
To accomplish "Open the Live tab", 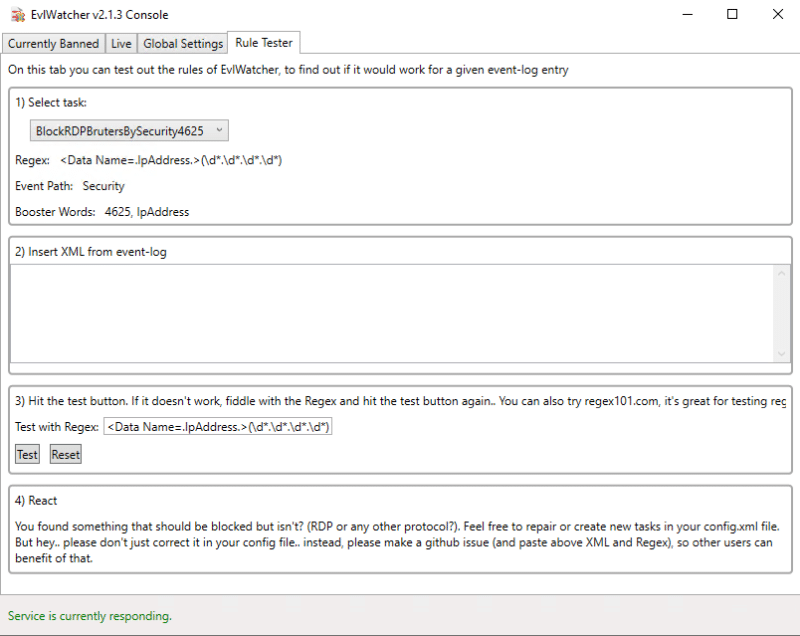I will (x=121, y=44).
